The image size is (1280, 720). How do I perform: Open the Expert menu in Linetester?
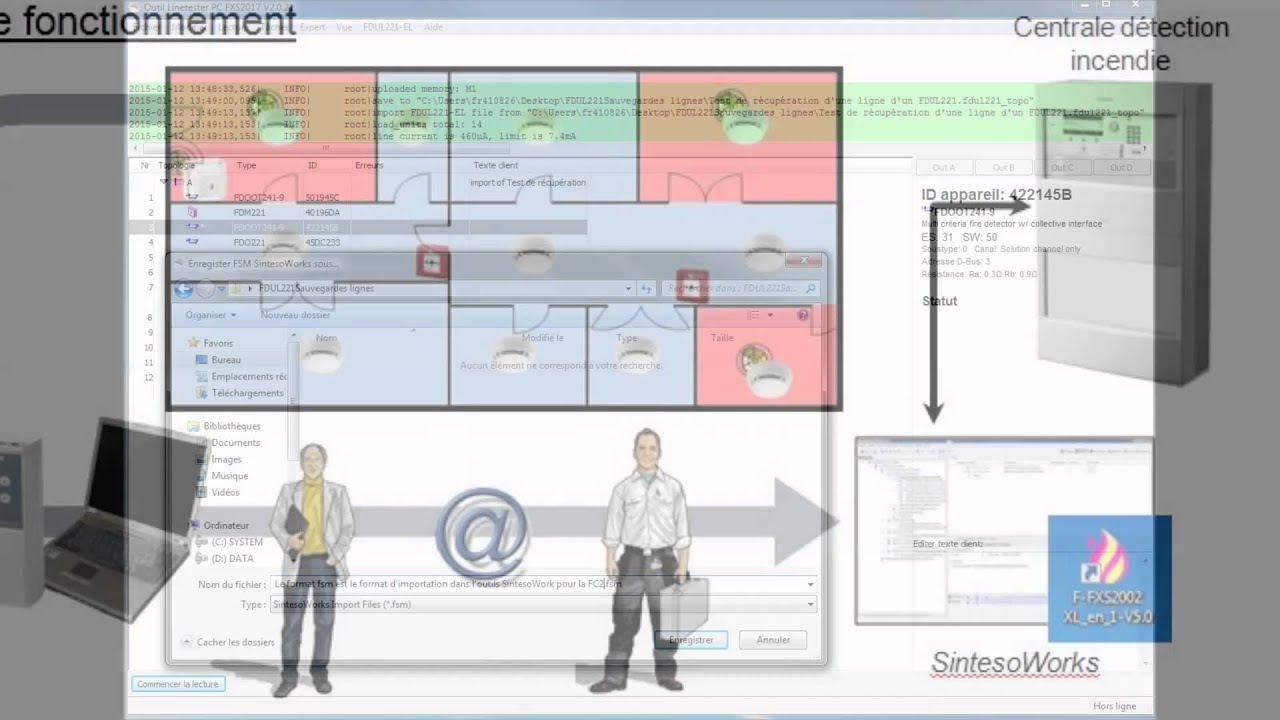(x=313, y=27)
